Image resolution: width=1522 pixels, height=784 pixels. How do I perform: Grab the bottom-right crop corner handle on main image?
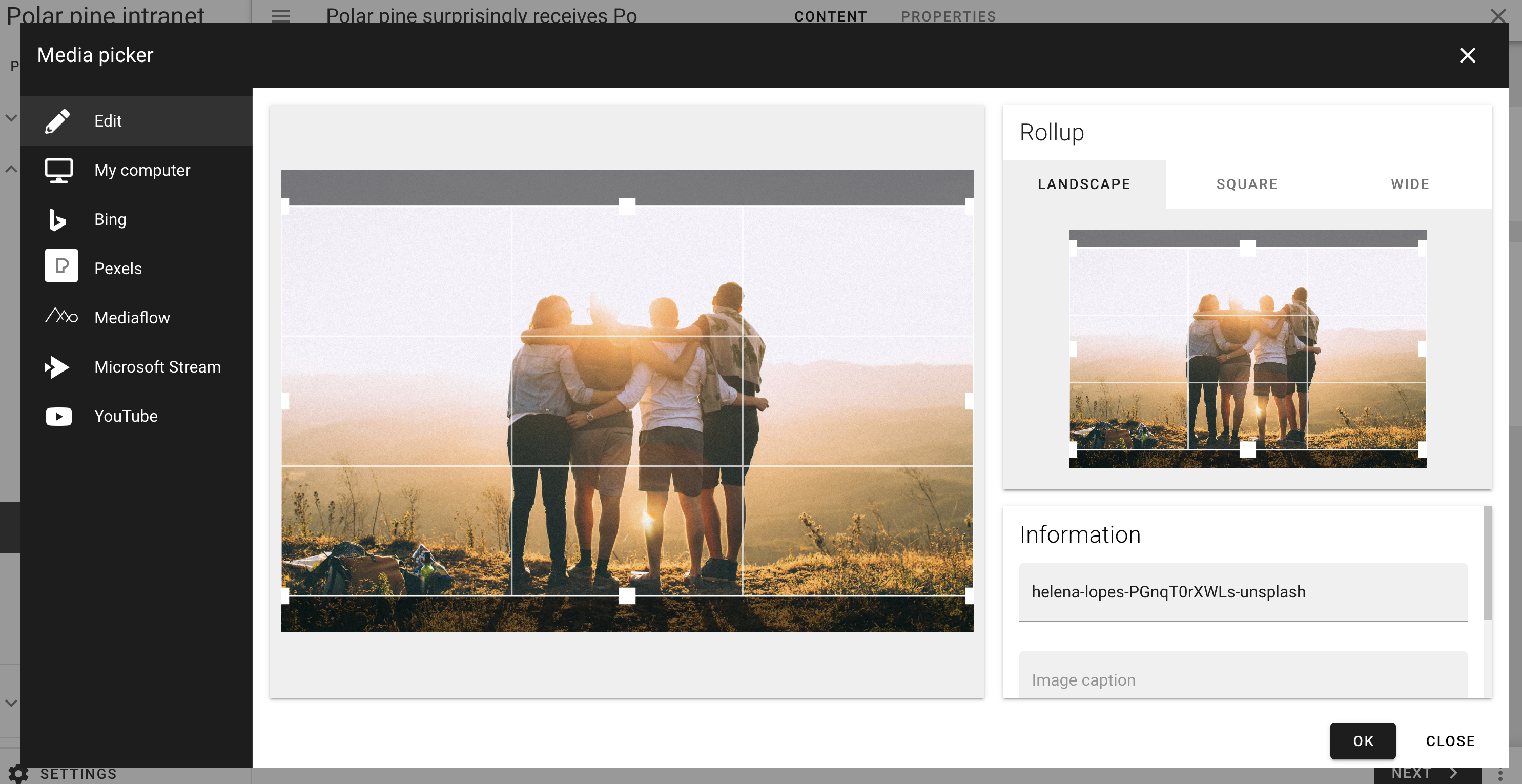(x=969, y=595)
